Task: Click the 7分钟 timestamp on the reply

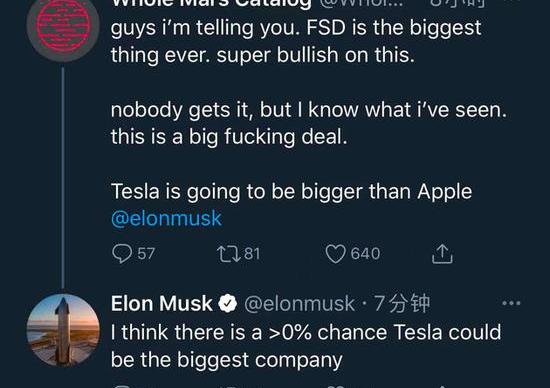Action: point(402,303)
